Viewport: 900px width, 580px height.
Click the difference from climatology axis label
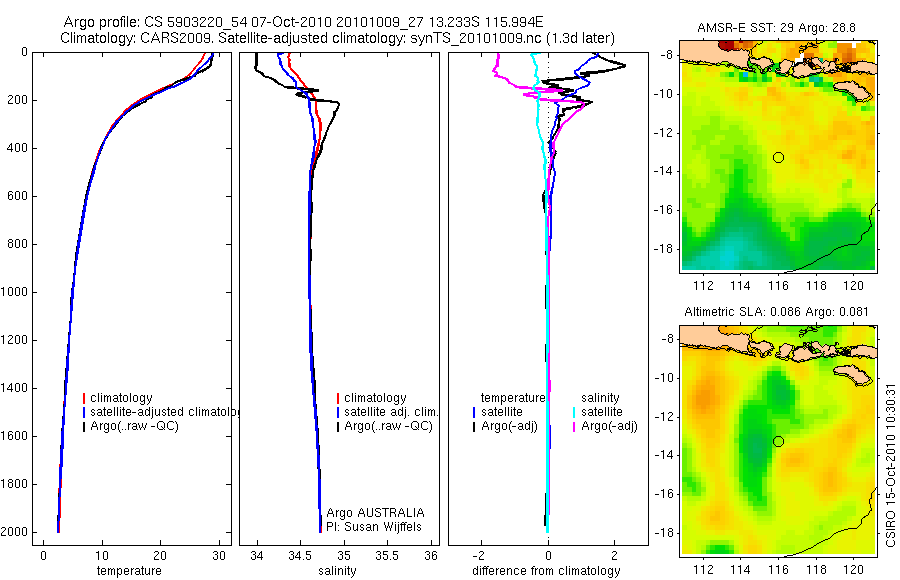(546, 571)
